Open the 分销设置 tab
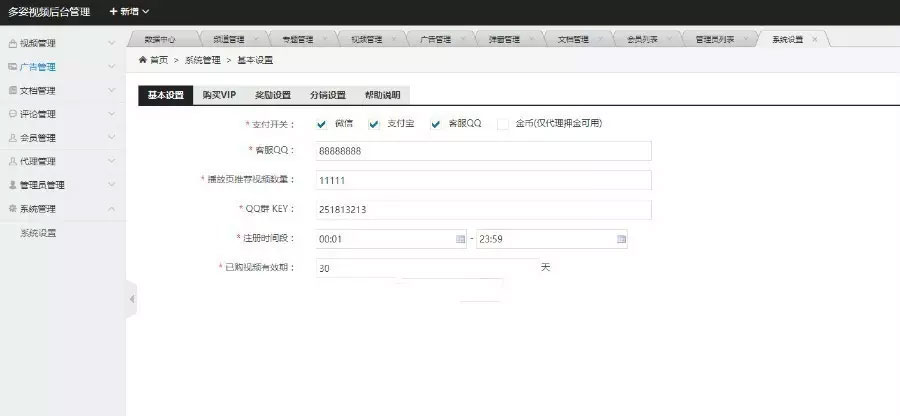The width and height of the screenshot is (900, 416). coord(327,95)
